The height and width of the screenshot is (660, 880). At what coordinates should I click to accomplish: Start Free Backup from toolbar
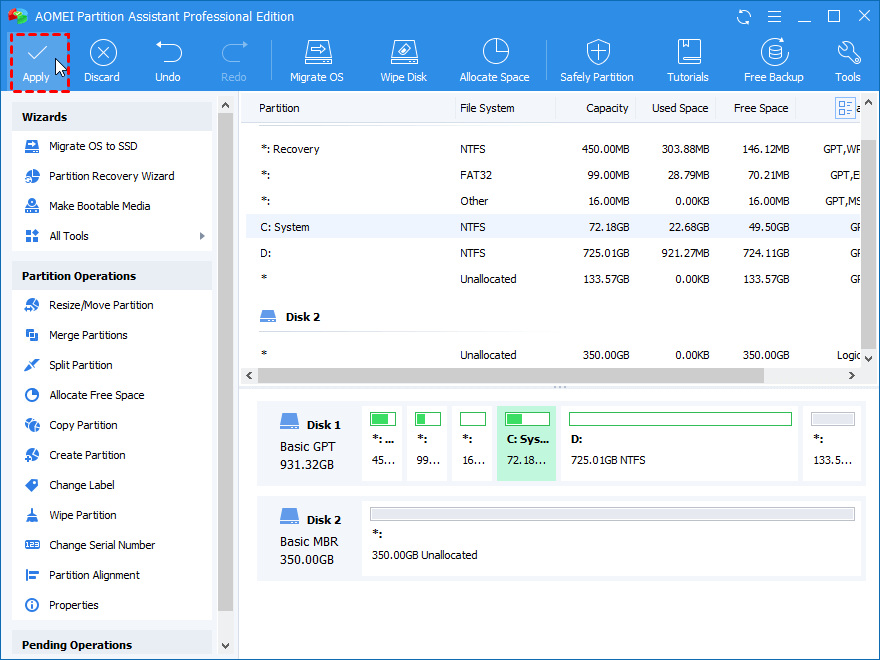point(773,53)
